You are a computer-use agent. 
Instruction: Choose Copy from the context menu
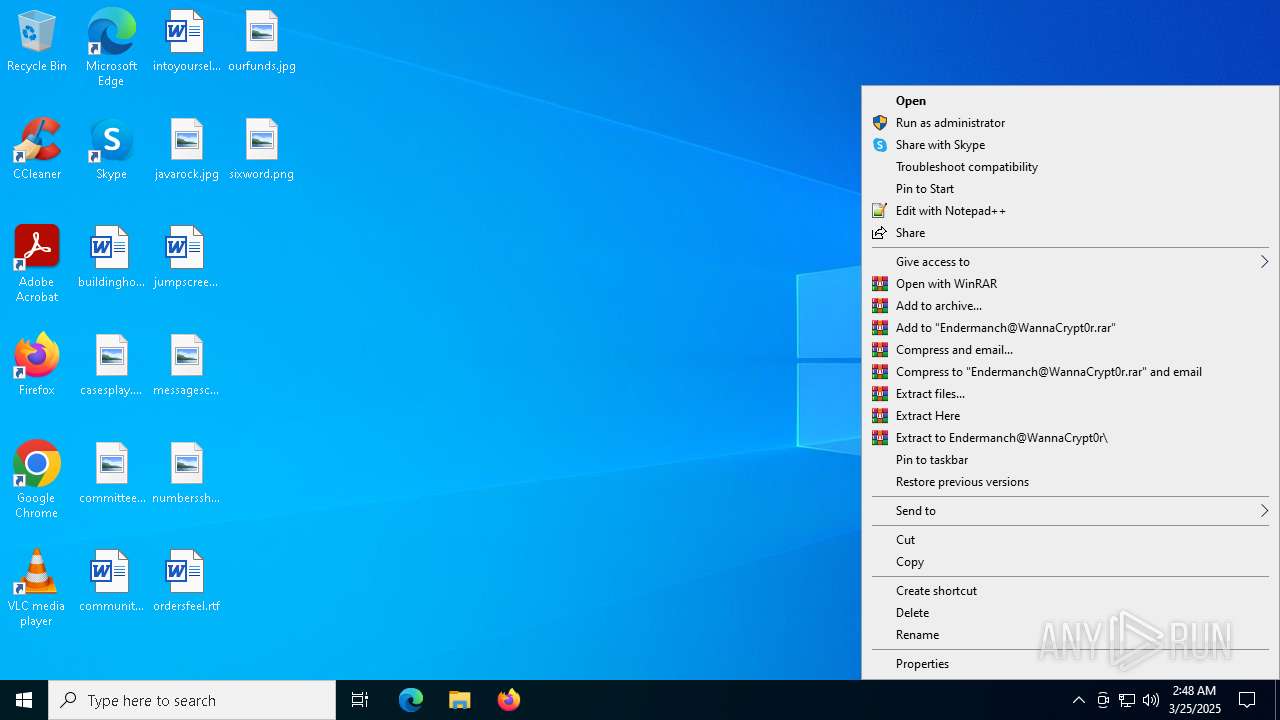pos(1070,562)
